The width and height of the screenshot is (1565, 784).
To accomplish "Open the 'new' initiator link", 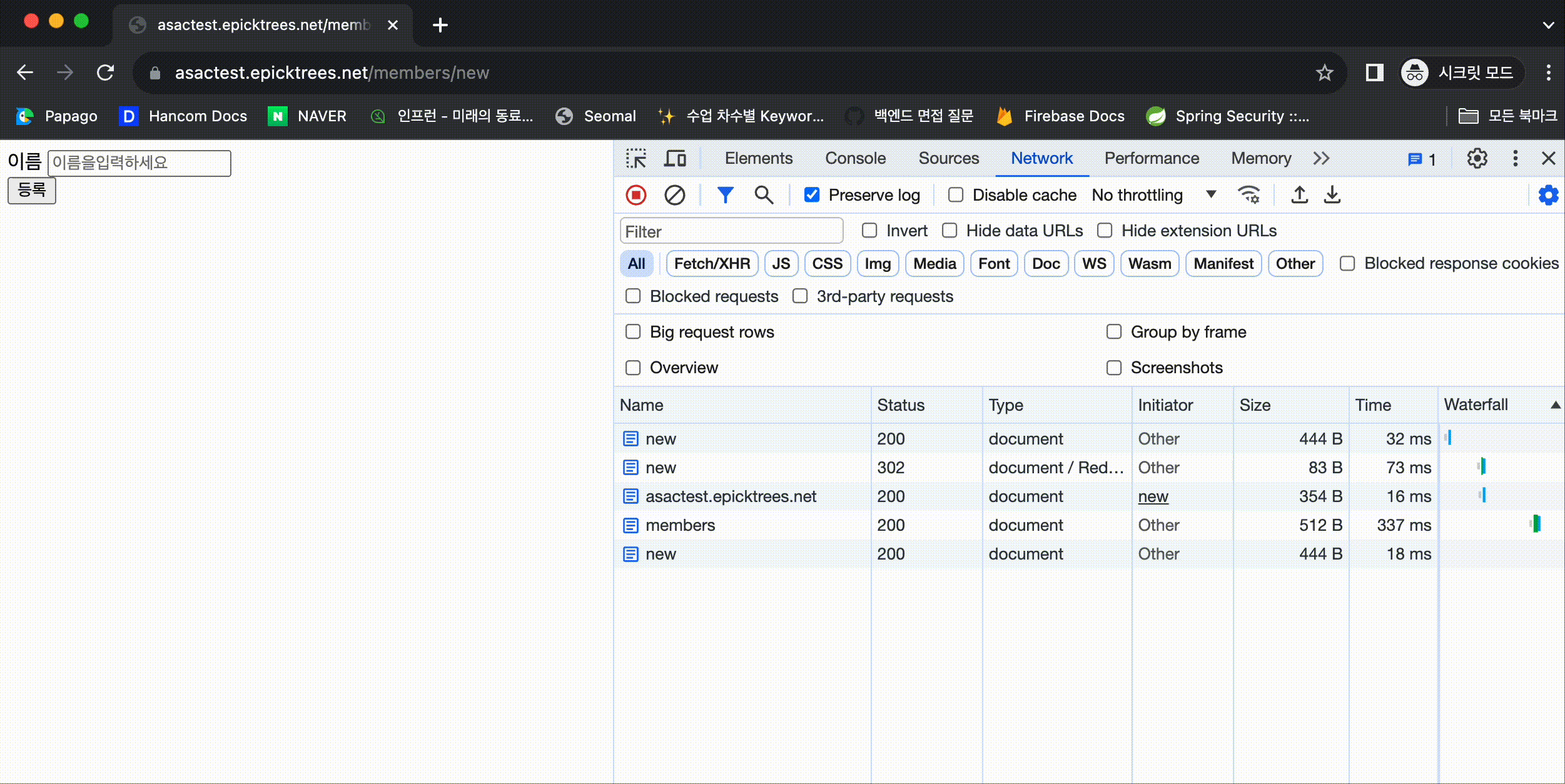I will point(1153,496).
